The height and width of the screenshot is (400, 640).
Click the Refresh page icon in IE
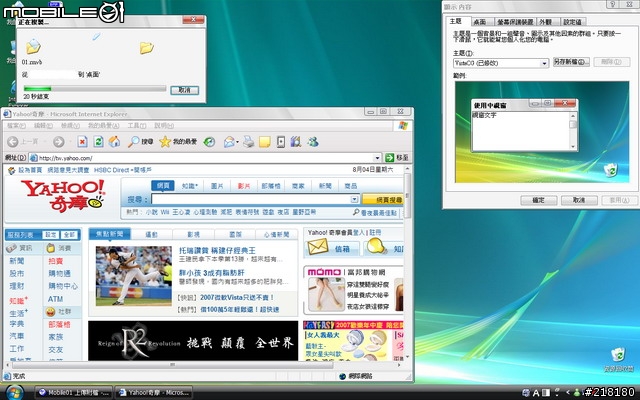pos(98,142)
